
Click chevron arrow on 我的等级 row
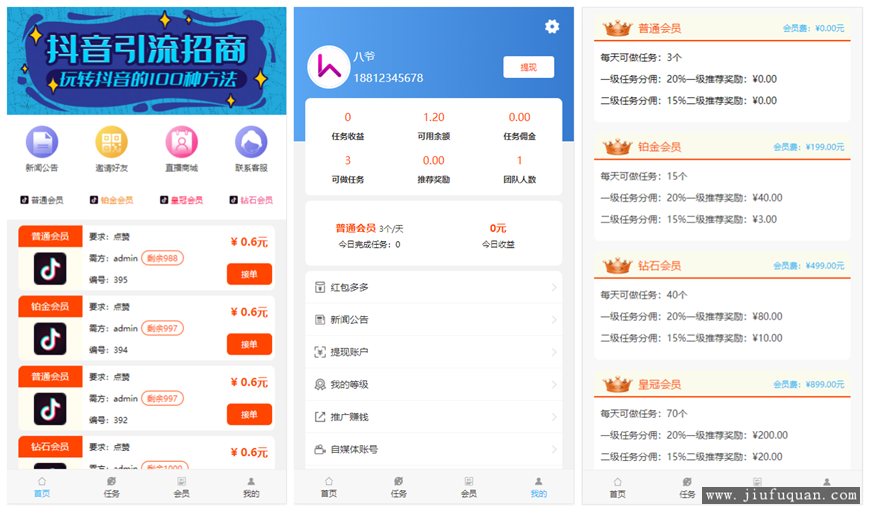coord(554,384)
